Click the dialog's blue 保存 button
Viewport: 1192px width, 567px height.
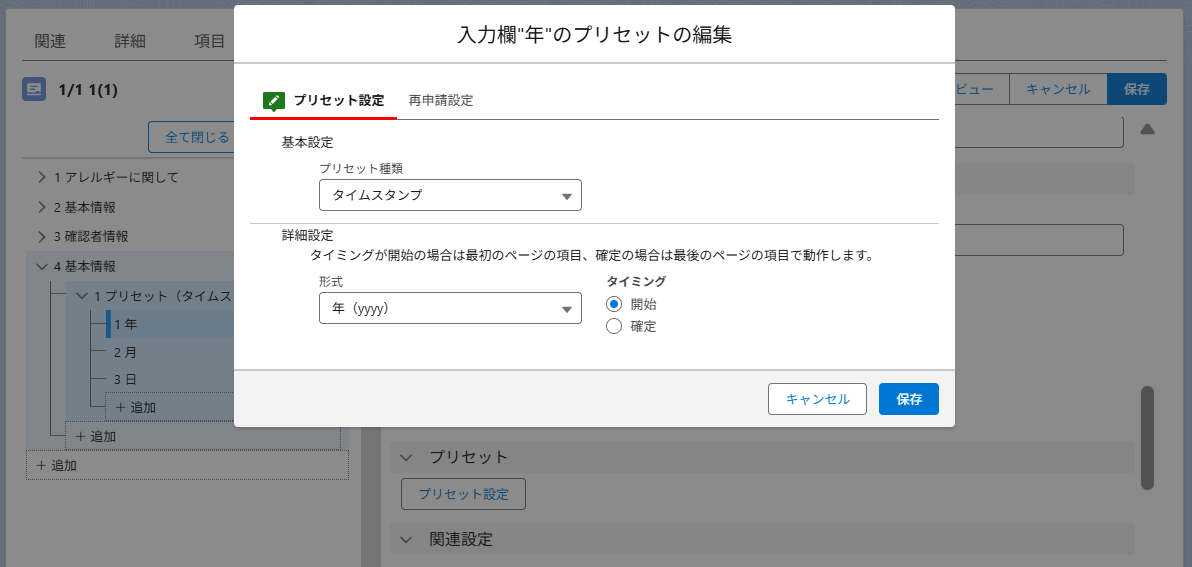[x=908, y=399]
